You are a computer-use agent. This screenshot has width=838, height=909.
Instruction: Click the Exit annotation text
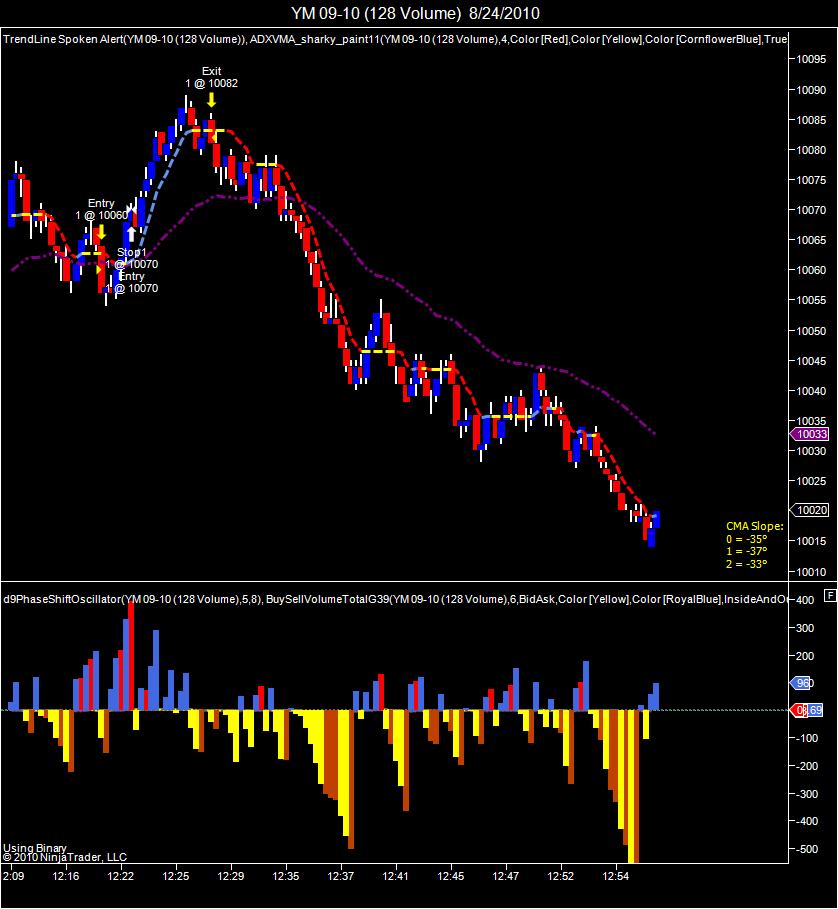pos(212,71)
